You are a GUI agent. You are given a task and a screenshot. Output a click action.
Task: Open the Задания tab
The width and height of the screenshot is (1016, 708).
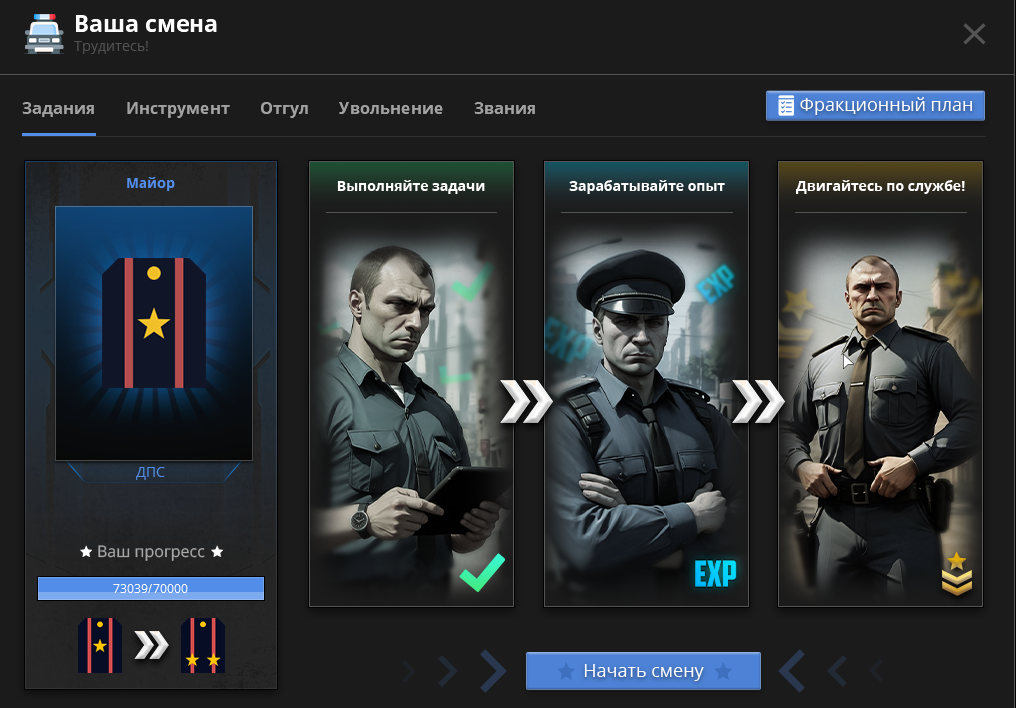pyautogui.click(x=58, y=108)
